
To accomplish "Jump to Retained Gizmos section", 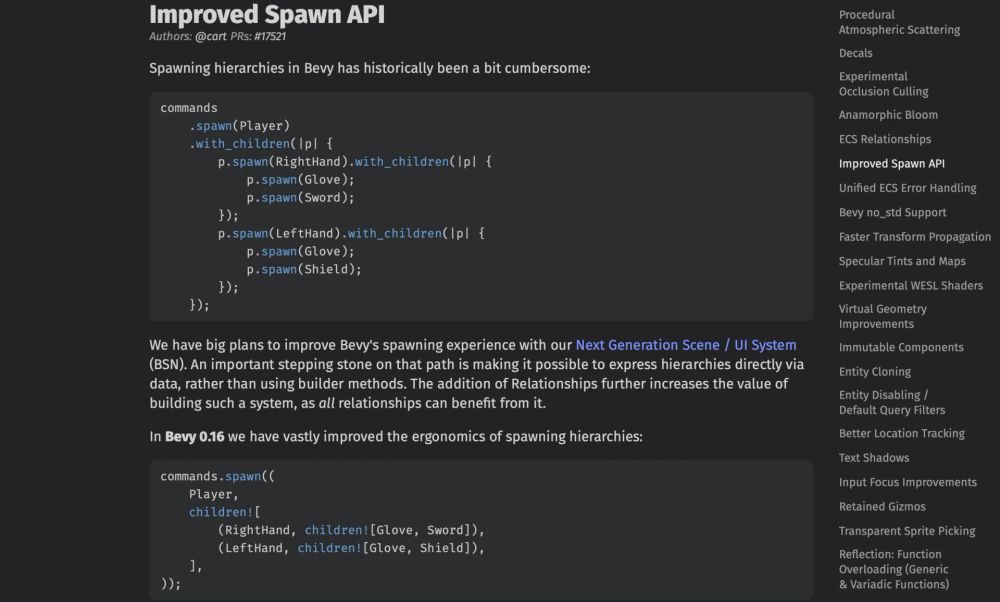I will click(x=882, y=506).
